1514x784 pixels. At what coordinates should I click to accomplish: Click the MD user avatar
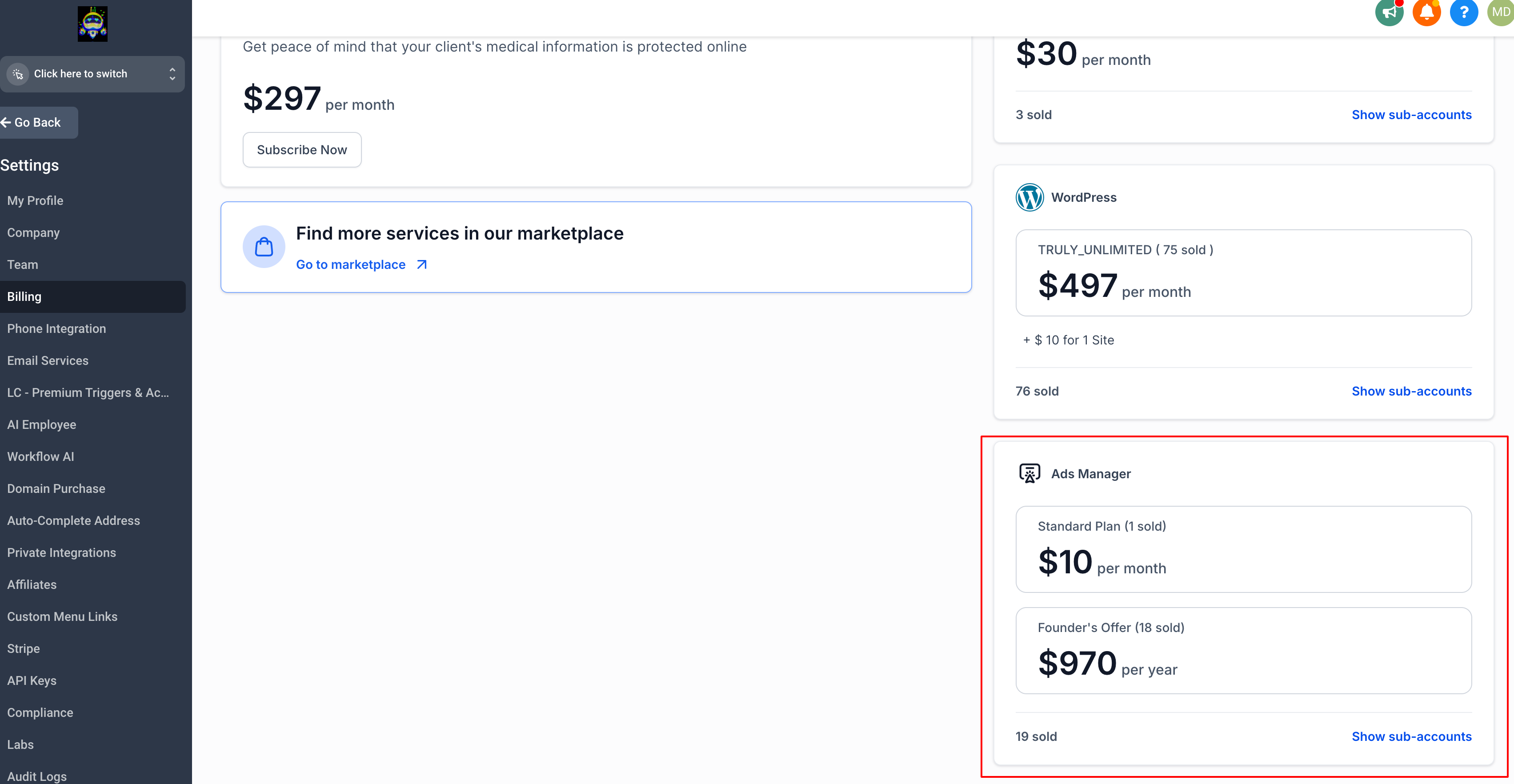coord(1501,12)
